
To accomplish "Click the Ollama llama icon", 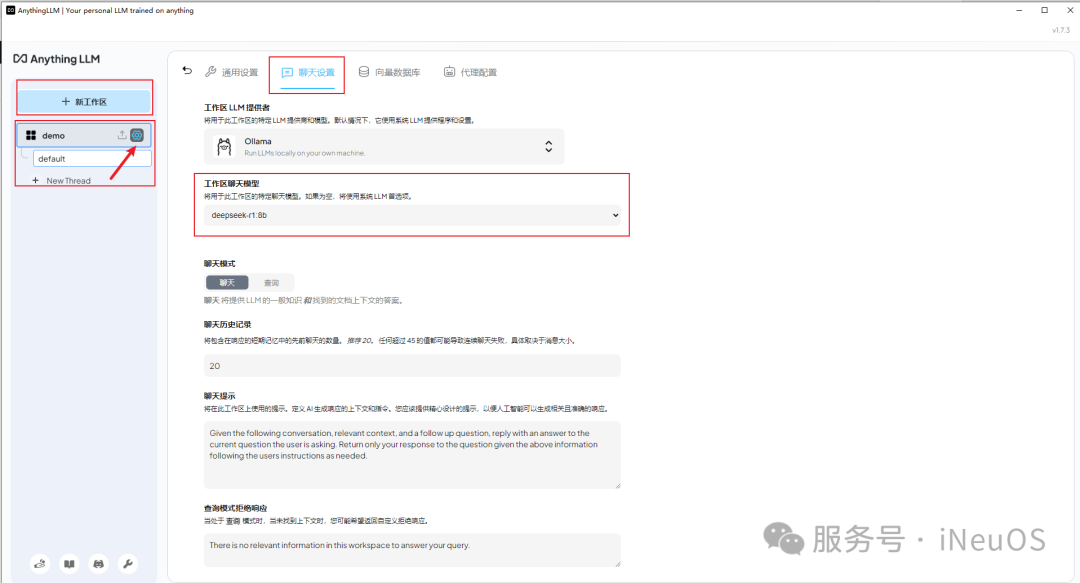I will click(x=224, y=147).
